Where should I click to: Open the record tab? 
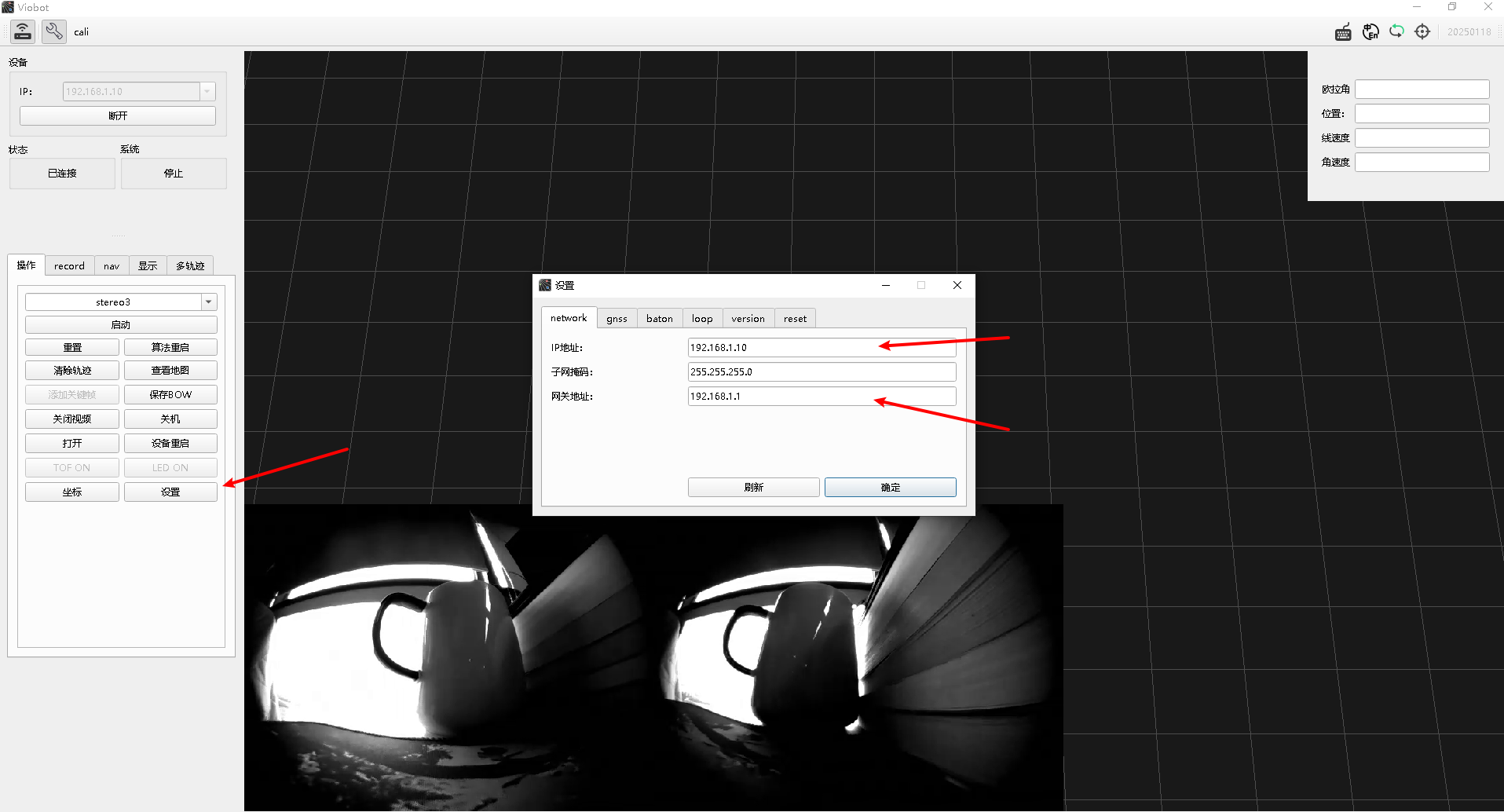(x=69, y=266)
